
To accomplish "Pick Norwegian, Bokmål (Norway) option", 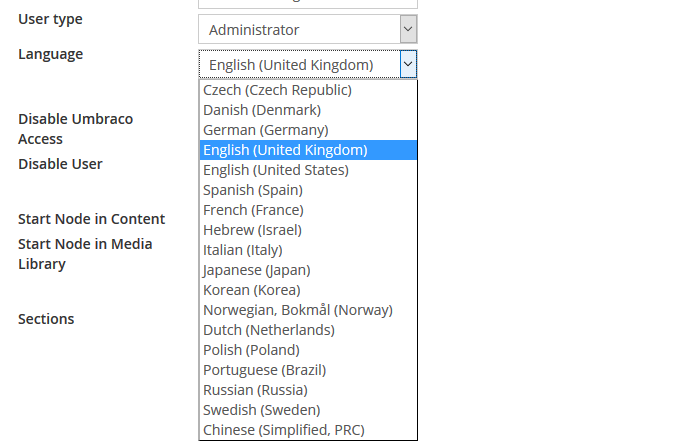I will pos(297,310).
